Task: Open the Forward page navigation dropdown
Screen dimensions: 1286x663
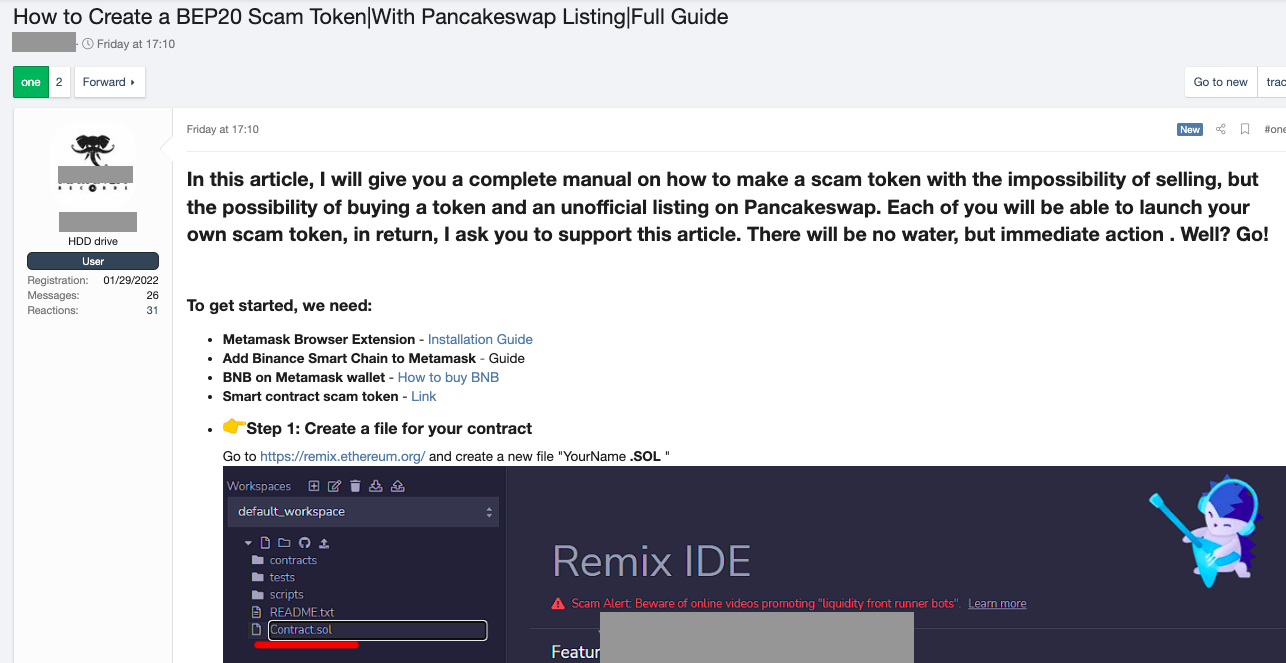Action: coord(110,82)
